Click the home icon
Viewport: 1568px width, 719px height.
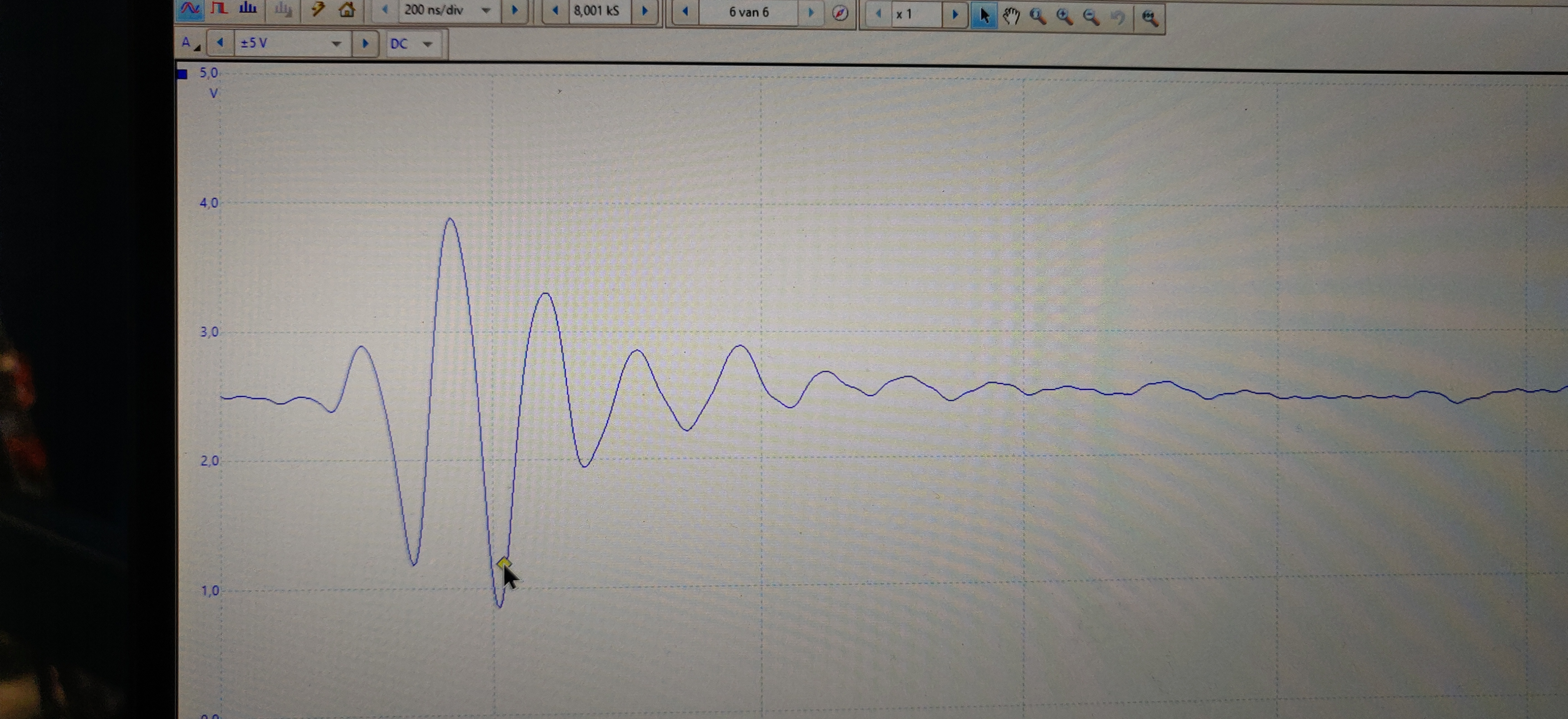tap(347, 10)
